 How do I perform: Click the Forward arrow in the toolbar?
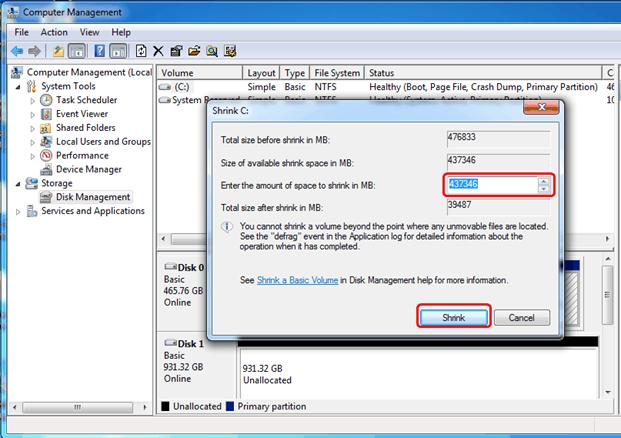34,51
